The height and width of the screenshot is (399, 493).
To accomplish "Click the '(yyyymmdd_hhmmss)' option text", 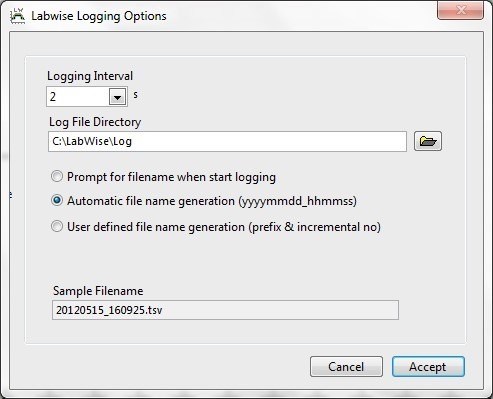I will point(298,201).
